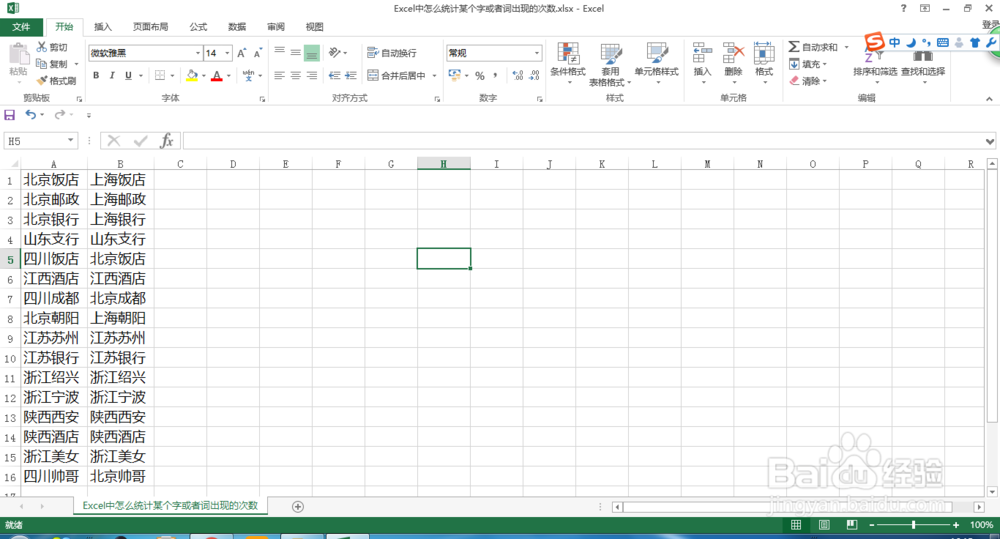1000x539 pixels.
Task: Toggle Wrap Text (自动换行)
Action: pos(392,52)
